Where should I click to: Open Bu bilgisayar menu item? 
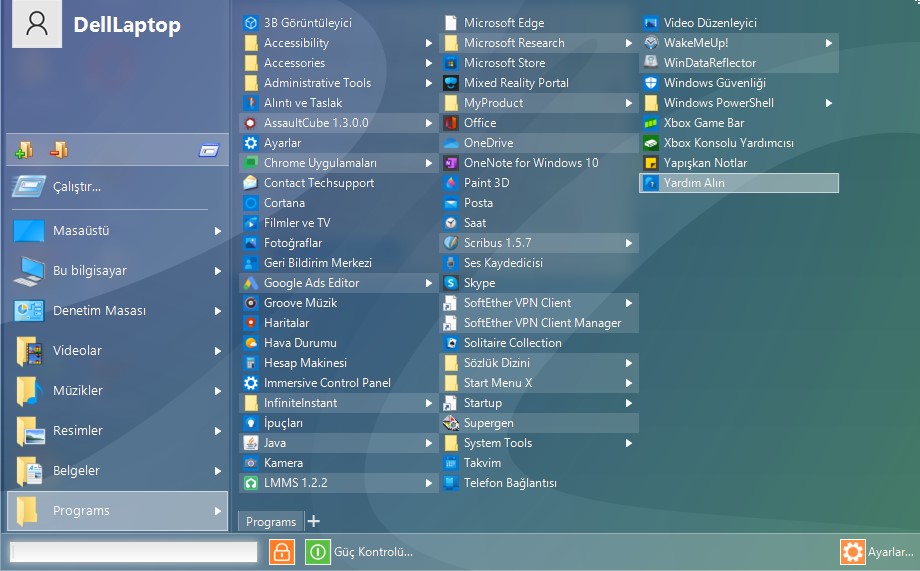(117, 271)
